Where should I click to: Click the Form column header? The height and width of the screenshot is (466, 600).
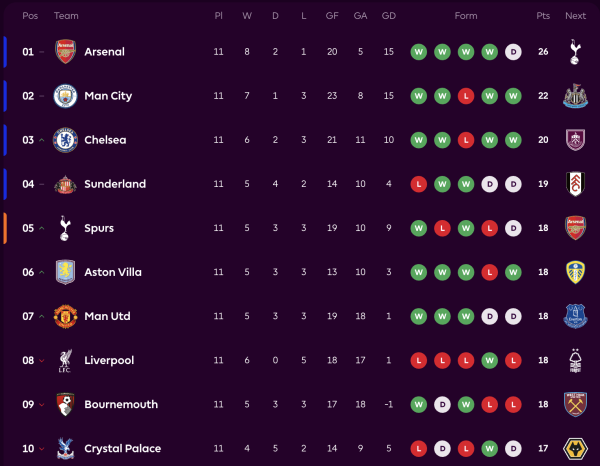tap(466, 16)
